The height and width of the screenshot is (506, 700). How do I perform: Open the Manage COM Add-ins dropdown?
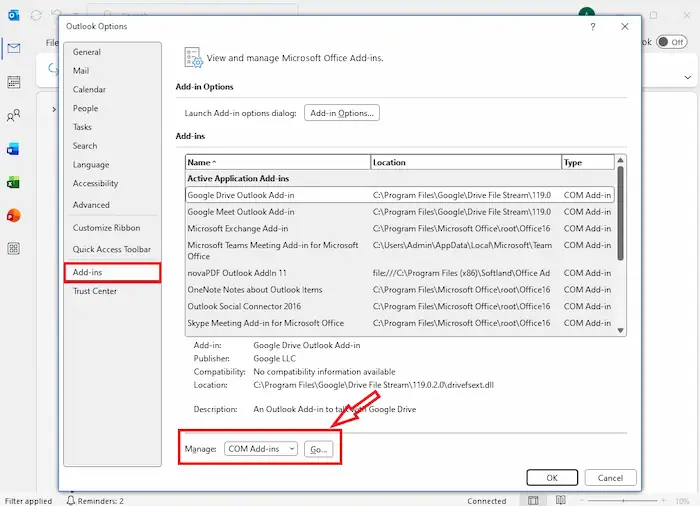261,449
